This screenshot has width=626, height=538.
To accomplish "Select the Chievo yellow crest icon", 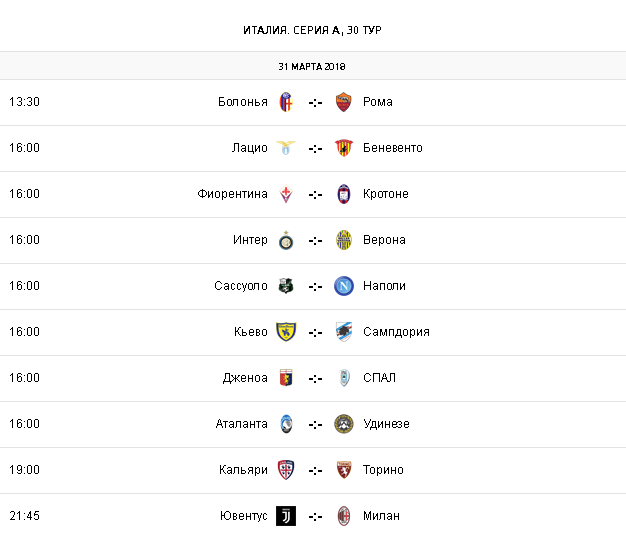I will coord(286,332).
